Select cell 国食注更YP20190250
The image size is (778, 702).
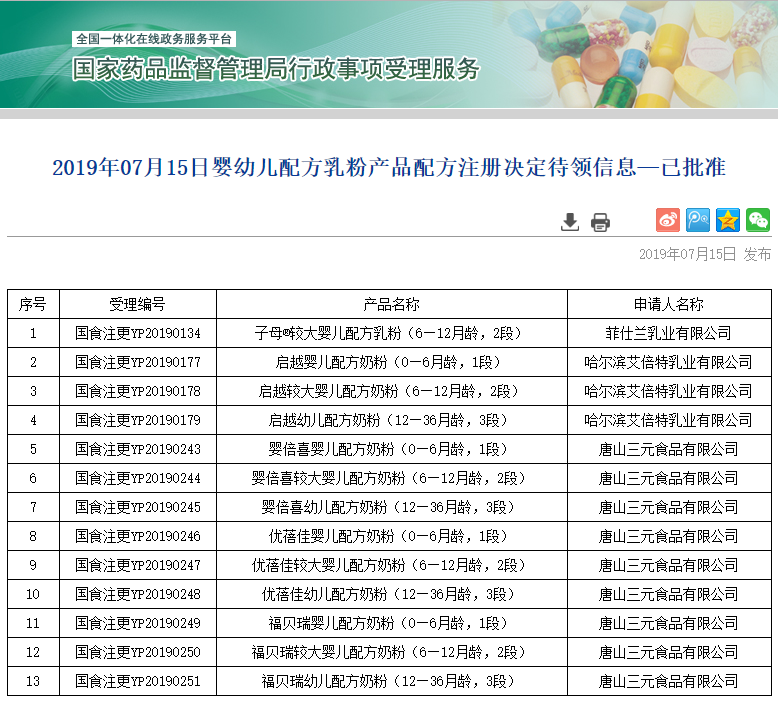138,652
